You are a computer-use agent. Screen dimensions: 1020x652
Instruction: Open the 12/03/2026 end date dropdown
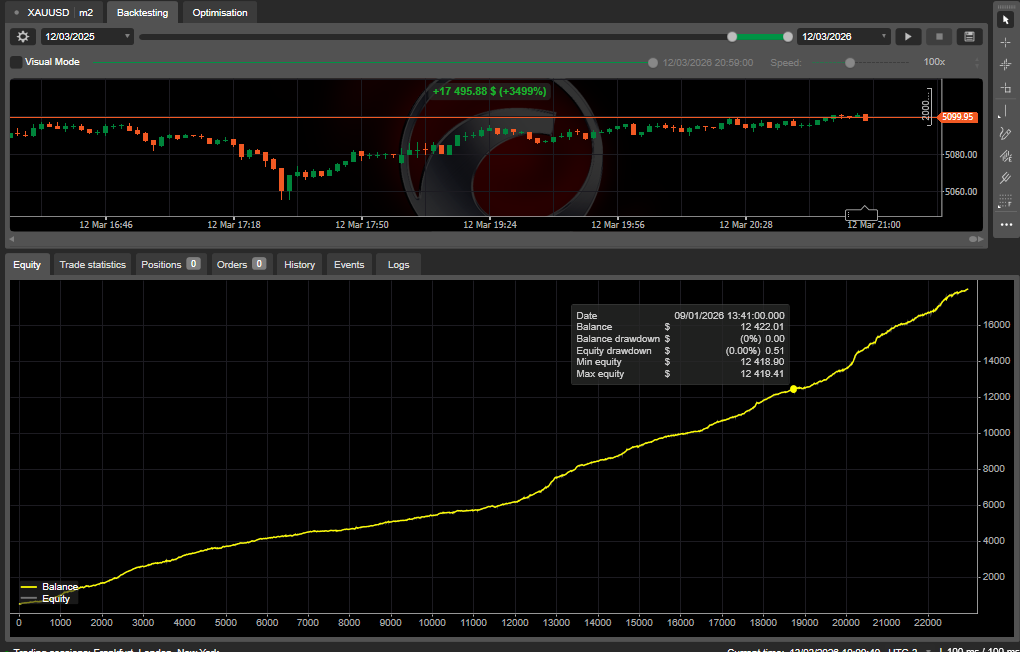click(x=886, y=36)
